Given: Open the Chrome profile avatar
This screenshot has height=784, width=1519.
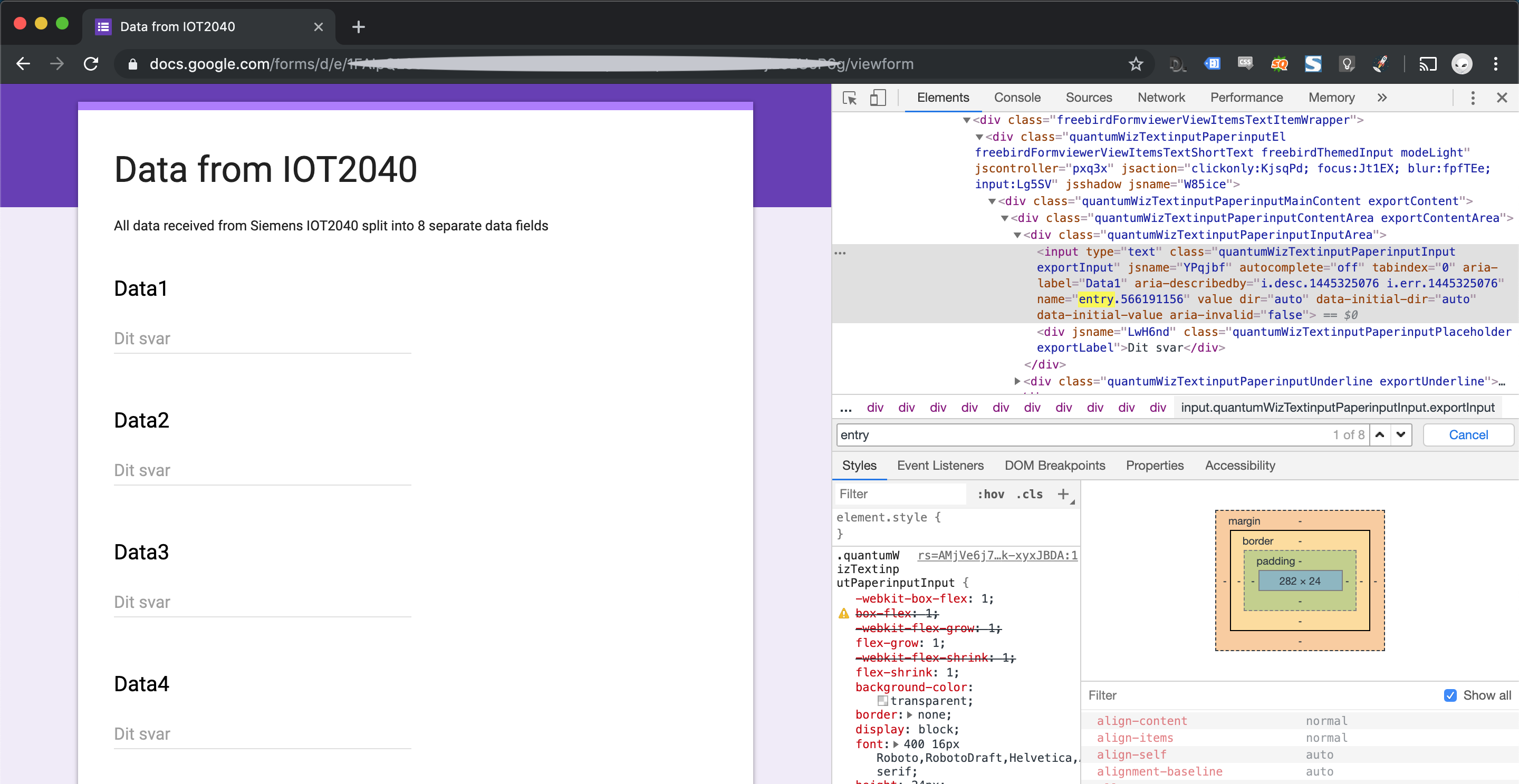Looking at the screenshot, I should (x=1461, y=64).
